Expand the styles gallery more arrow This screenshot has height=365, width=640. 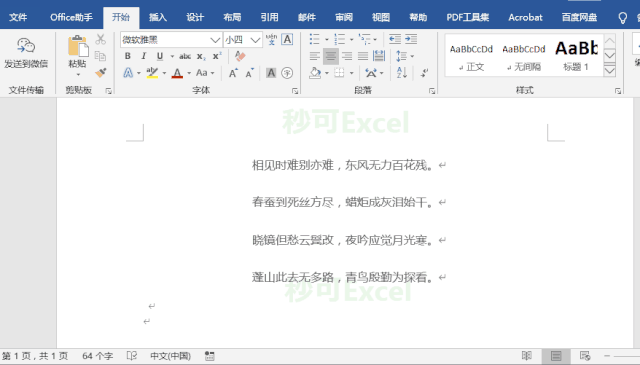coord(609,71)
